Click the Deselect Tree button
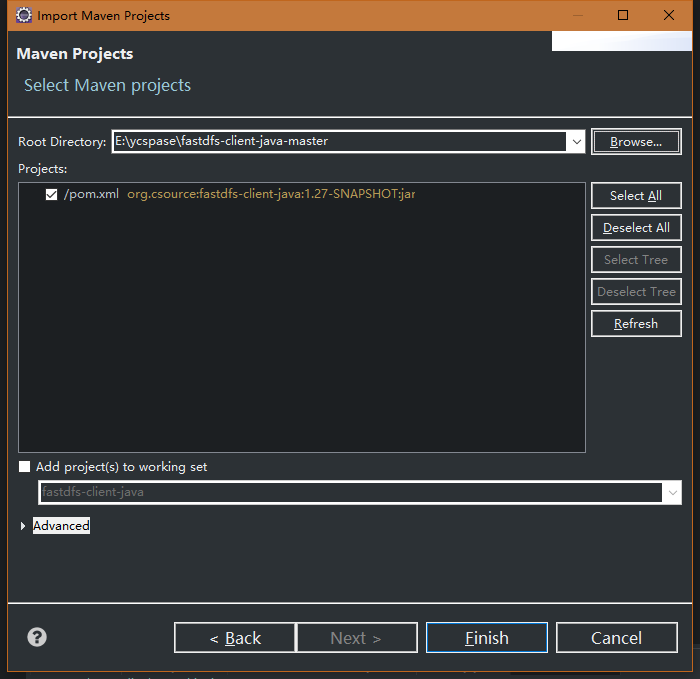Screen dimensions: 700x679 click(x=636, y=292)
